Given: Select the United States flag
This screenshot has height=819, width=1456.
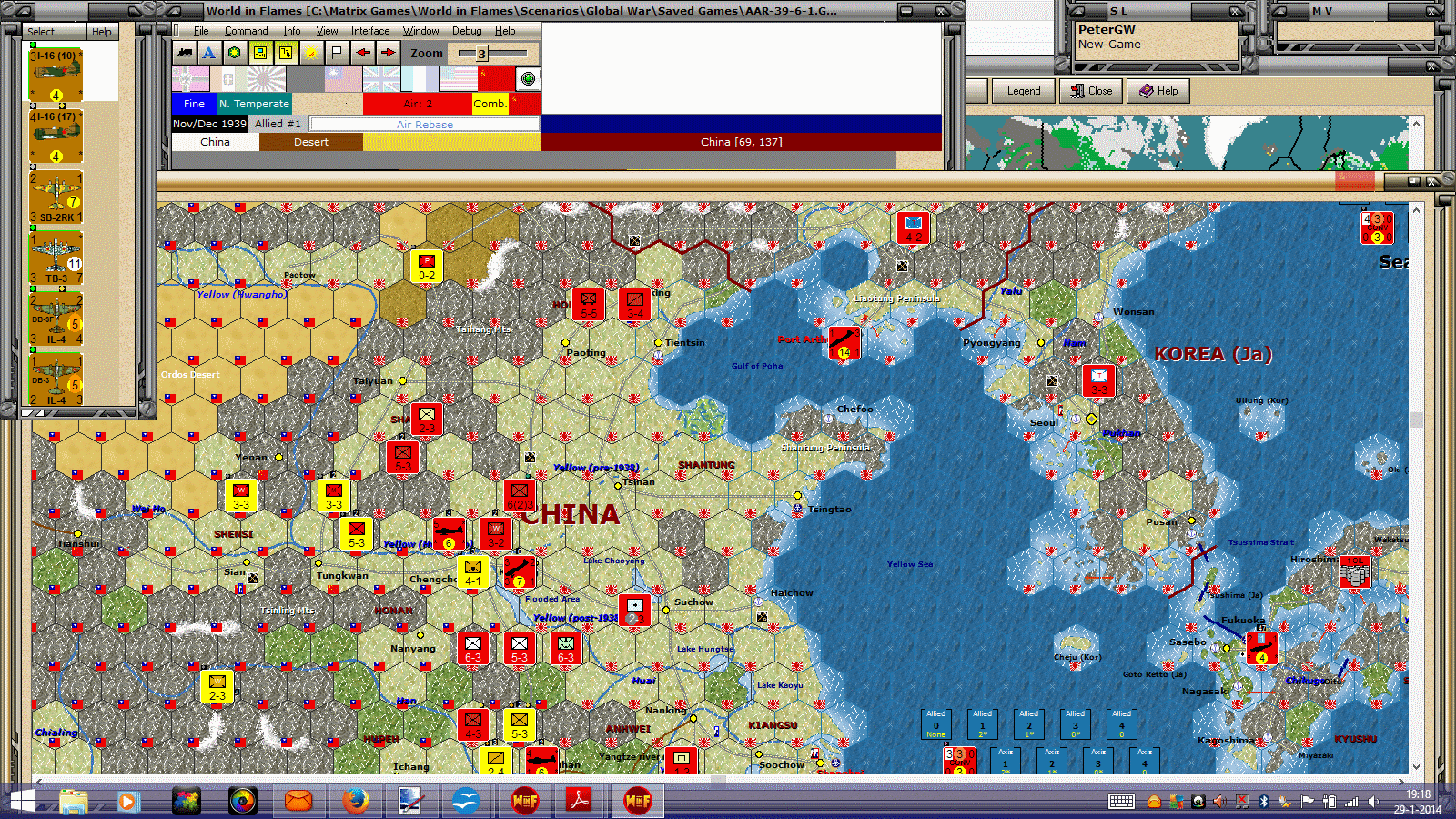Looking at the screenshot, I should pyautogui.click(x=458, y=79).
